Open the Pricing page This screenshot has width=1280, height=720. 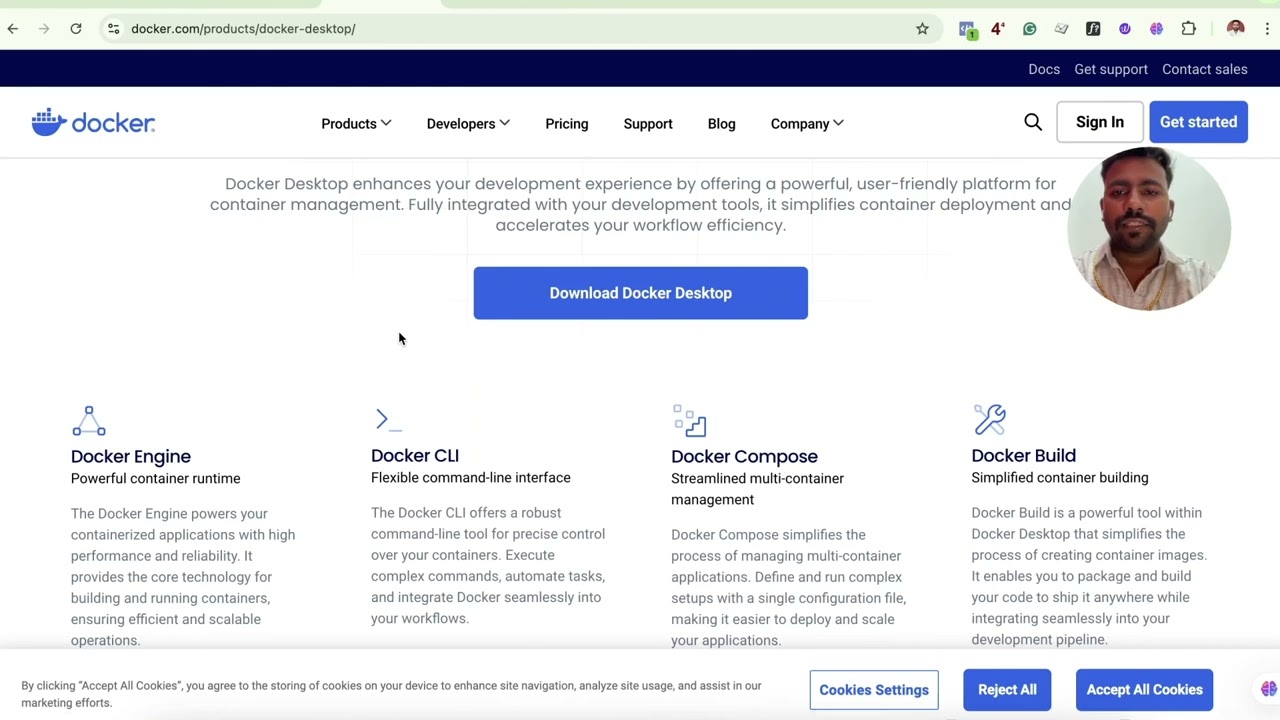567,124
